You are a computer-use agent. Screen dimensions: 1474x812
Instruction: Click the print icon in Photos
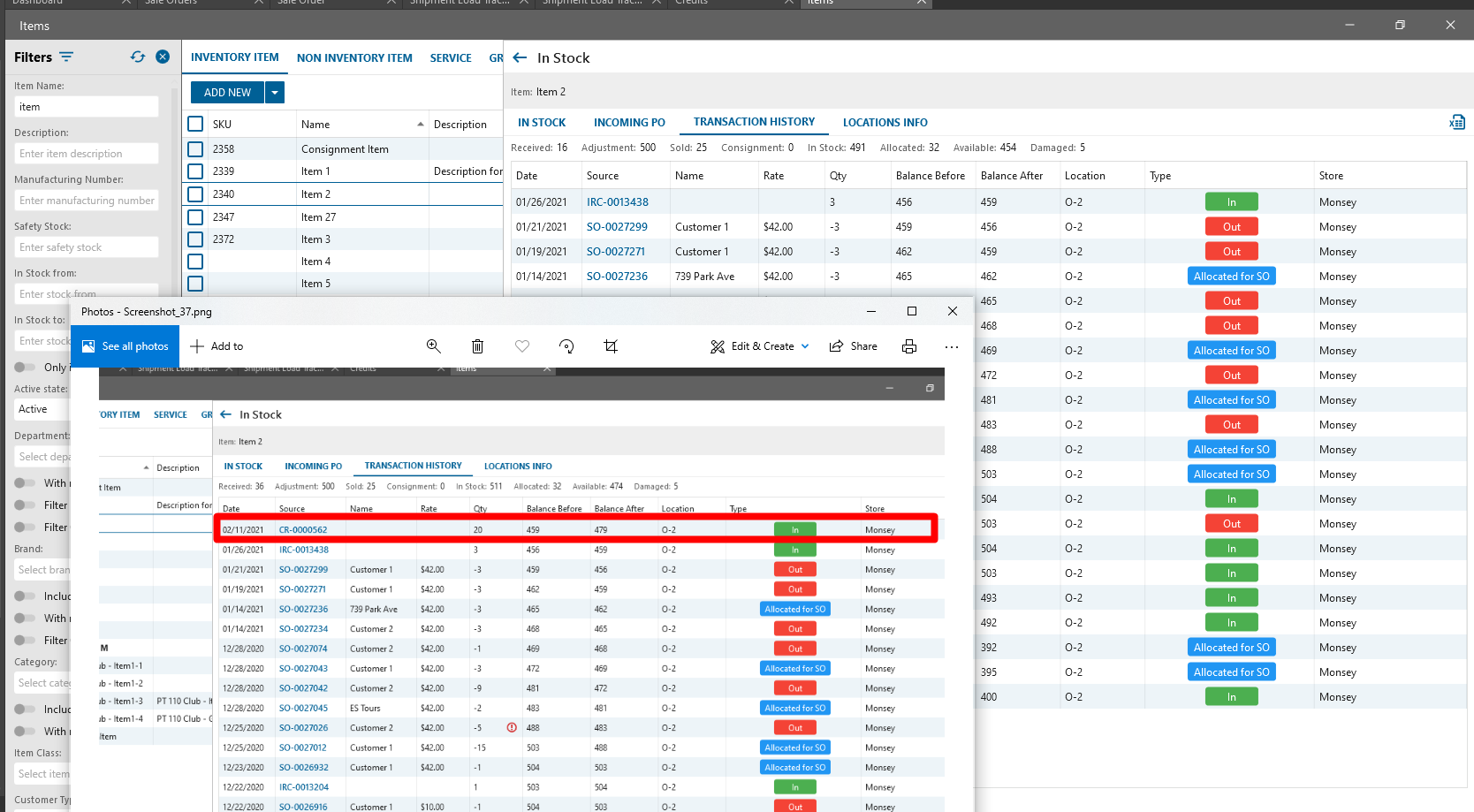(909, 346)
